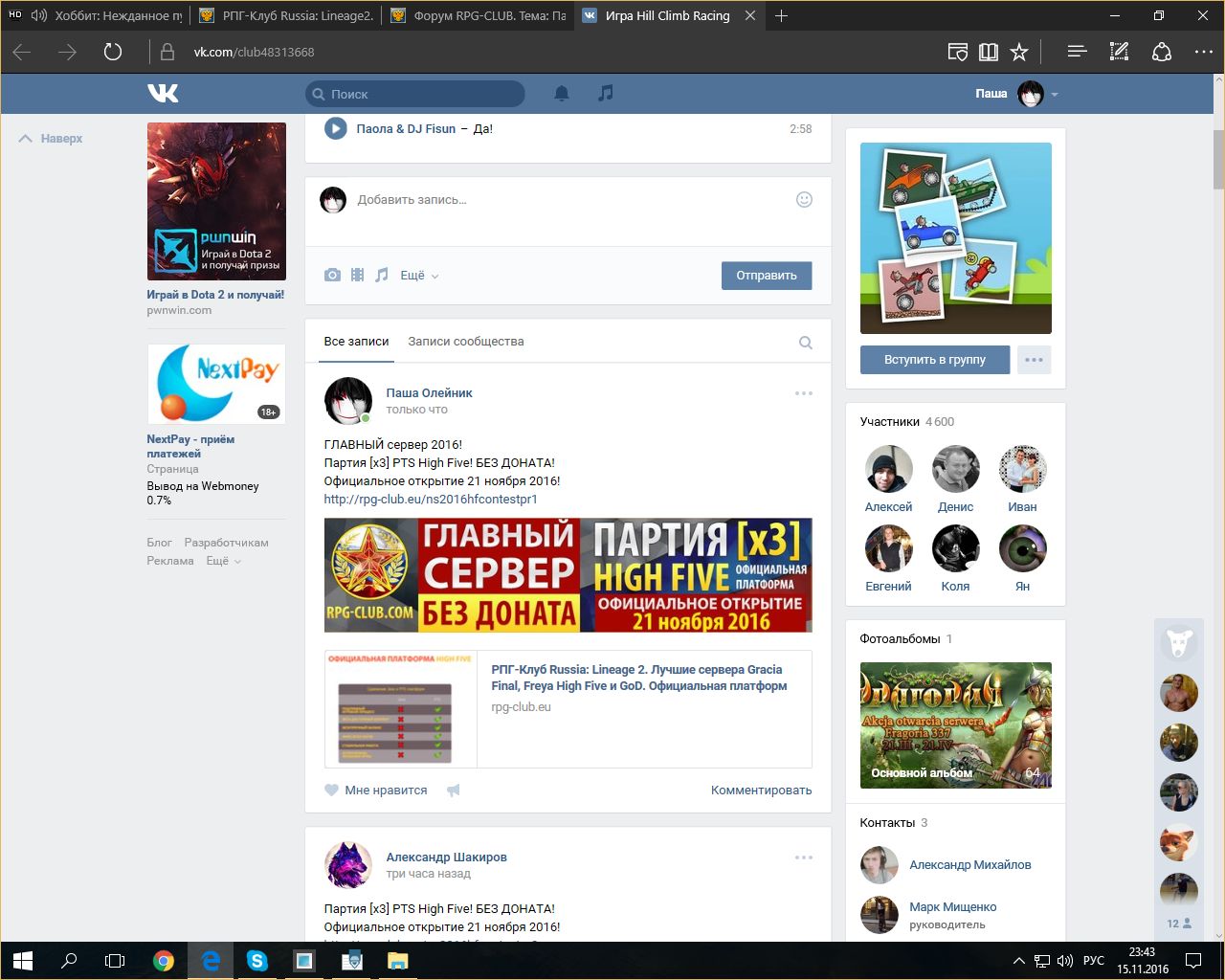Viewport: 1225px width, 980px height.
Task: Open Паша Олейник post author name
Action: click(x=429, y=393)
